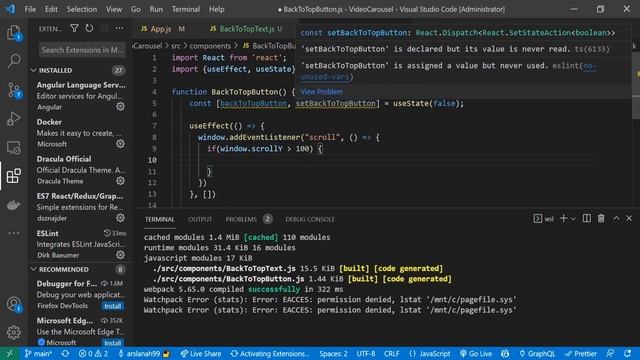Open the File menu
The image size is (640, 360).
click(x=30, y=9)
